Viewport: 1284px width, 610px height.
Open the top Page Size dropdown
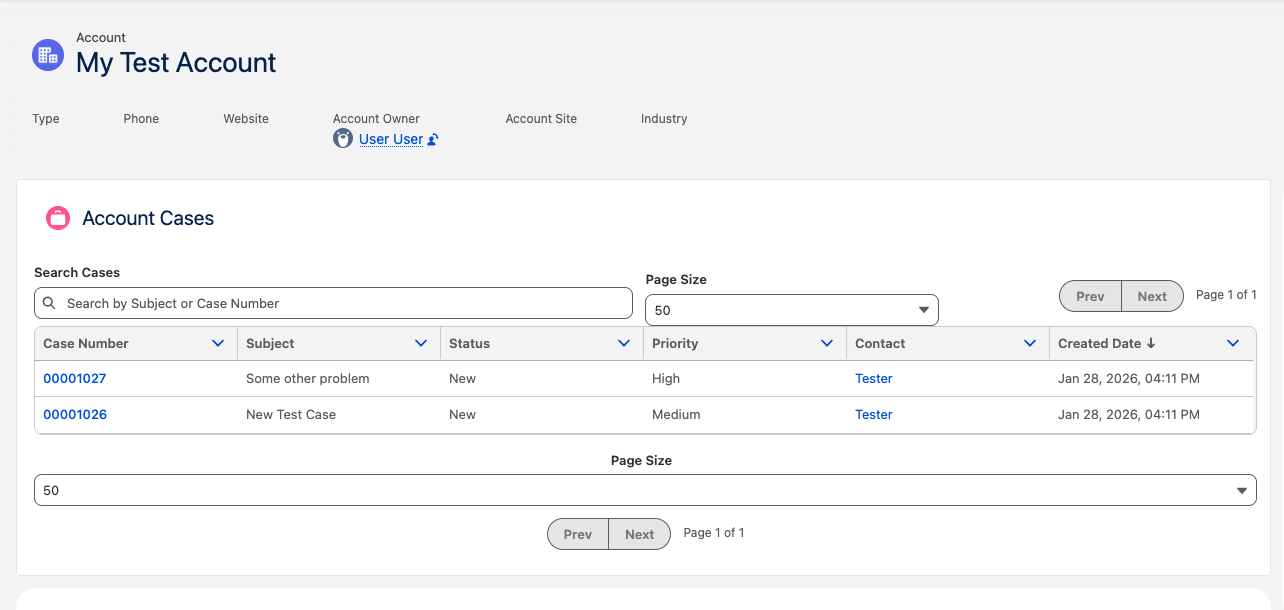(x=791, y=310)
